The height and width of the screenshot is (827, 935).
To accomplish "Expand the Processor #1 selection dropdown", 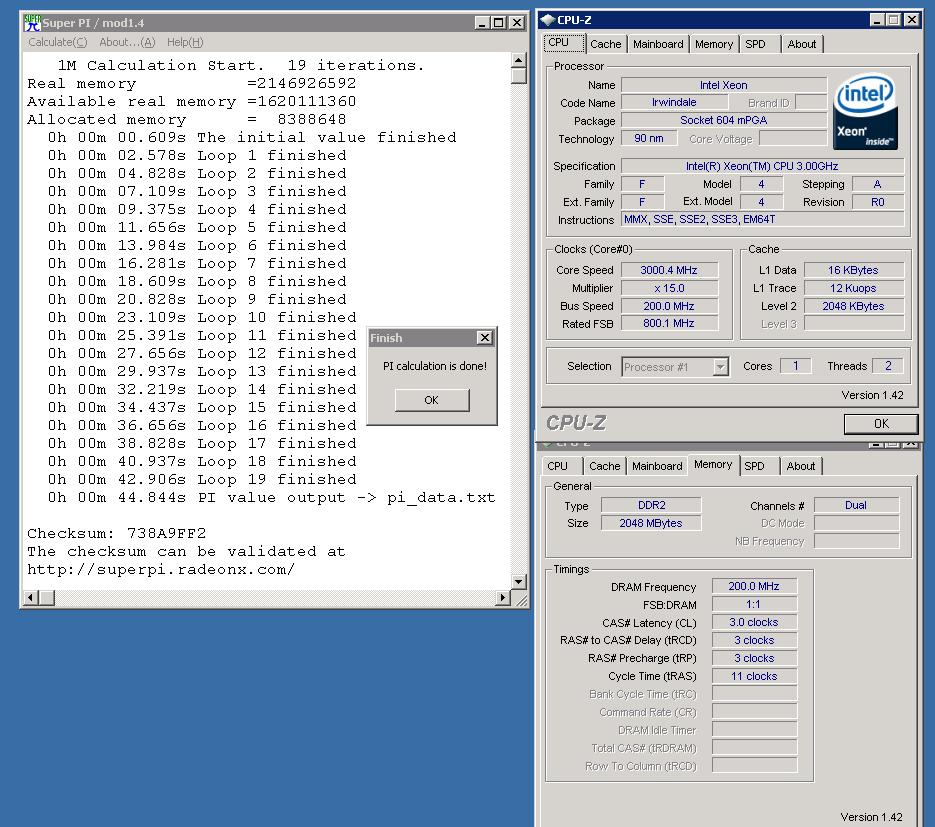I will (x=720, y=367).
